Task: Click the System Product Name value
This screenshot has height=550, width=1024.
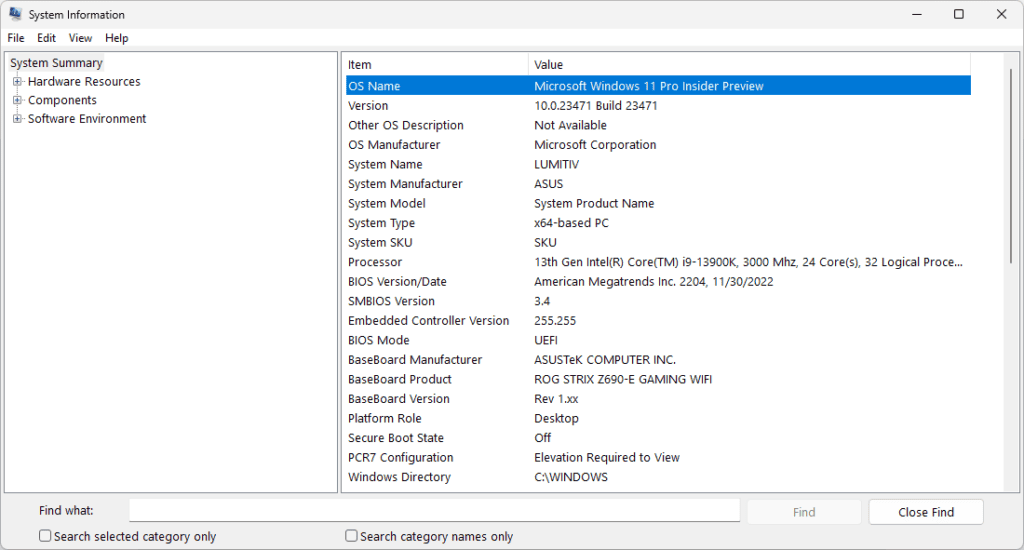Action: tap(594, 203)
